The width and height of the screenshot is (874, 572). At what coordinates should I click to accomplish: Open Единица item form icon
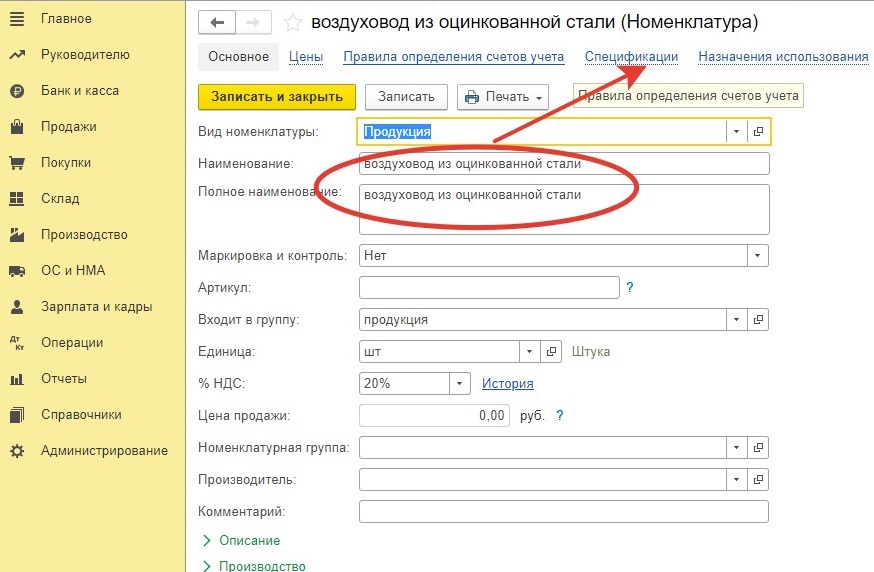click(x=551, y=352)
